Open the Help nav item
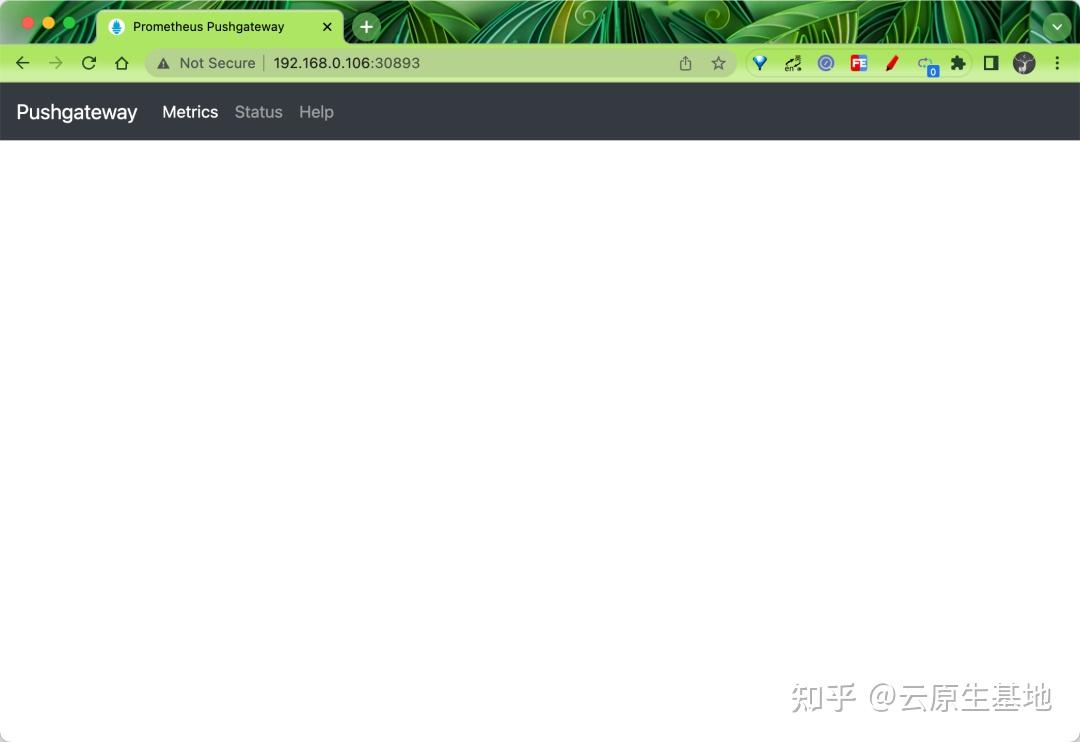The width and height of the screenshot is (1080, 742). 316,112
